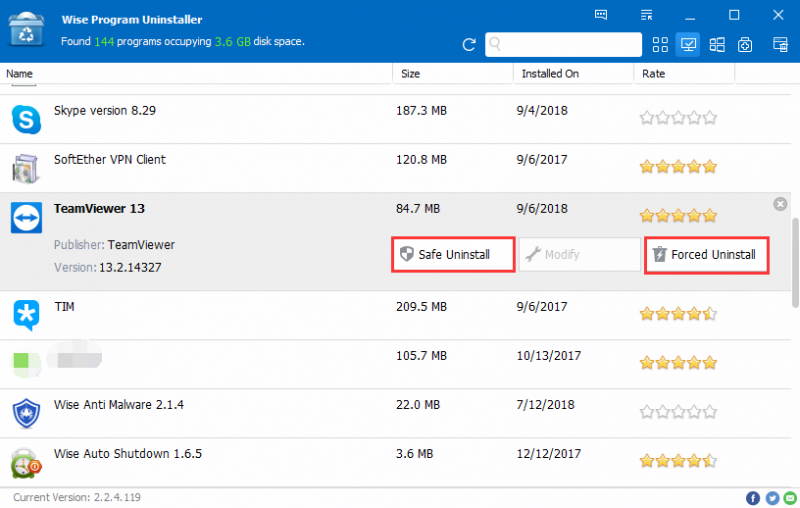Select the Wise Anti Malware shield icon
This screenshot has height=508, width=800.
pos(26,413)
